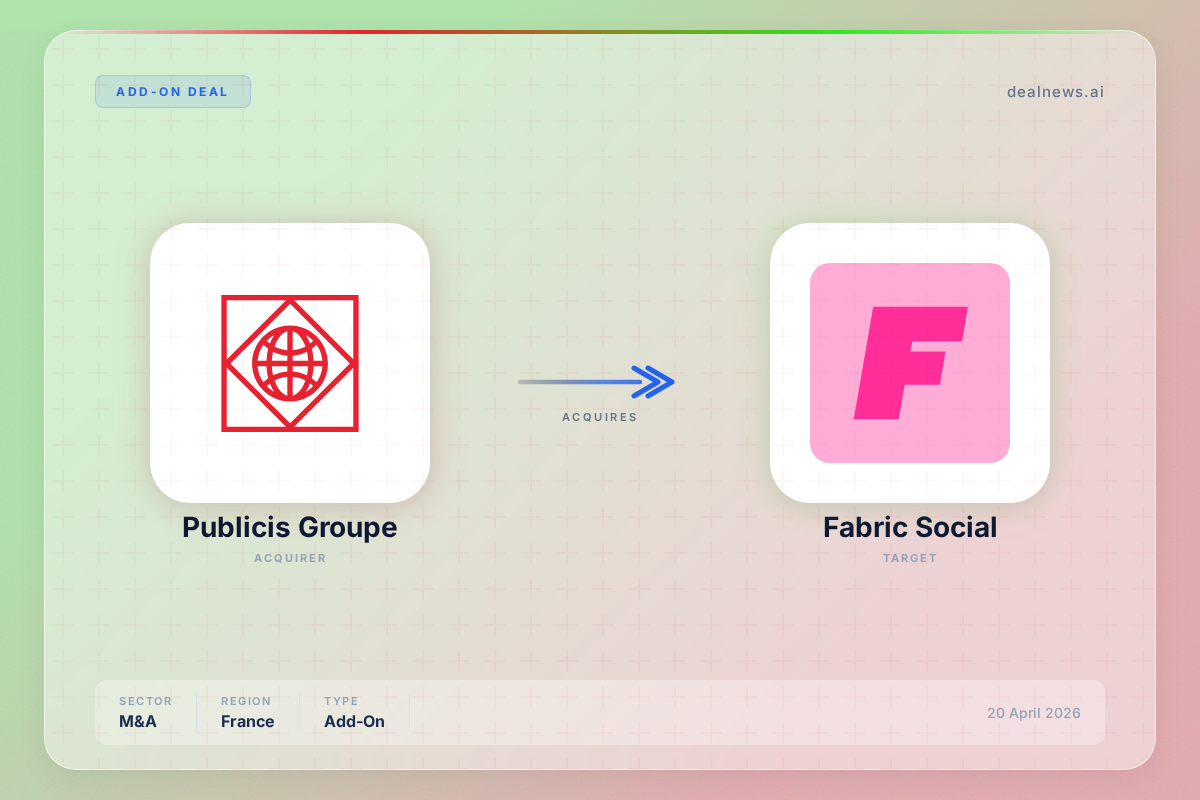Click the M&A sector value
The image size is (1200, 800).
138,721
